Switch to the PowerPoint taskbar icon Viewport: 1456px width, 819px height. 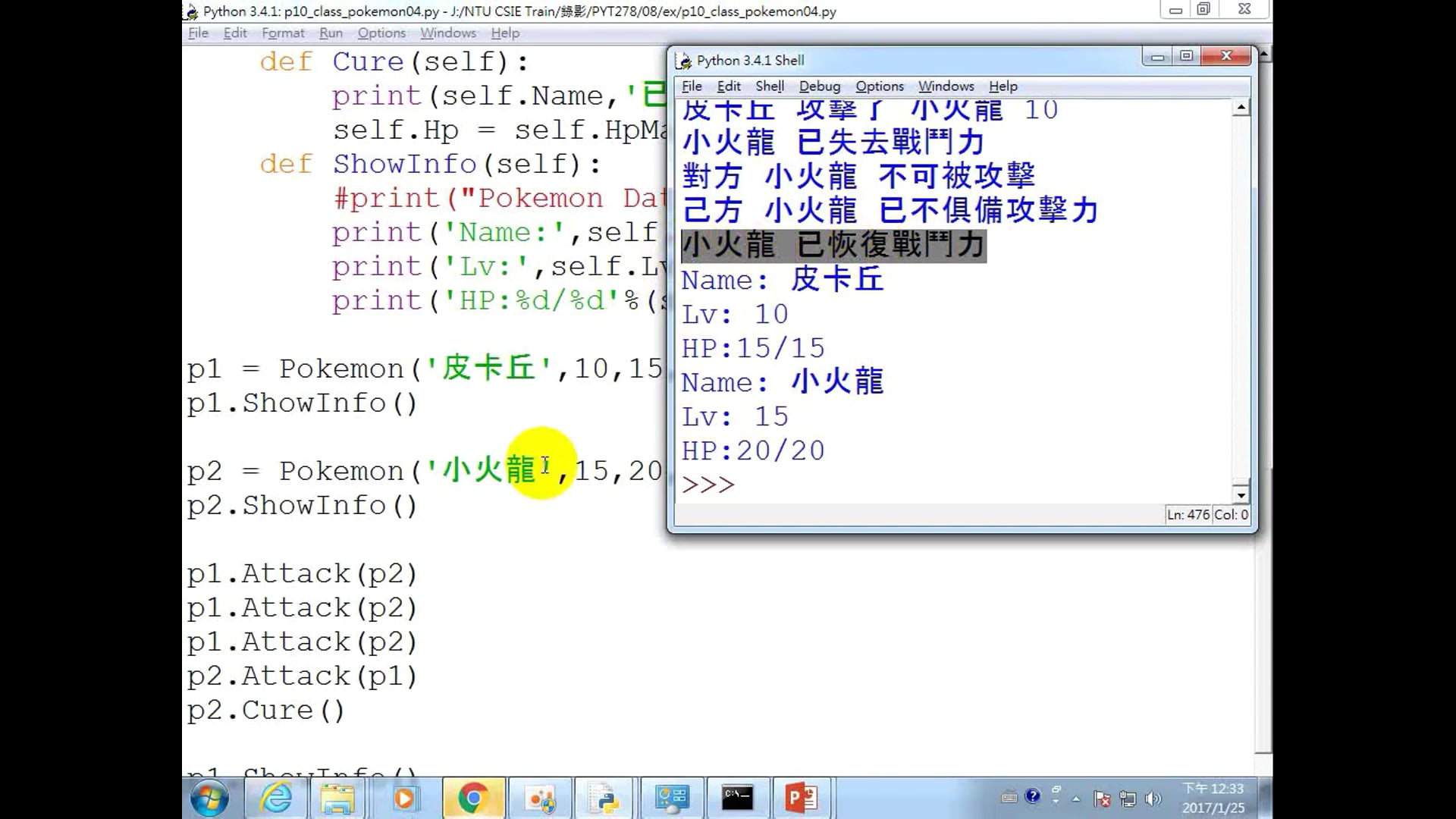(802, 798)
